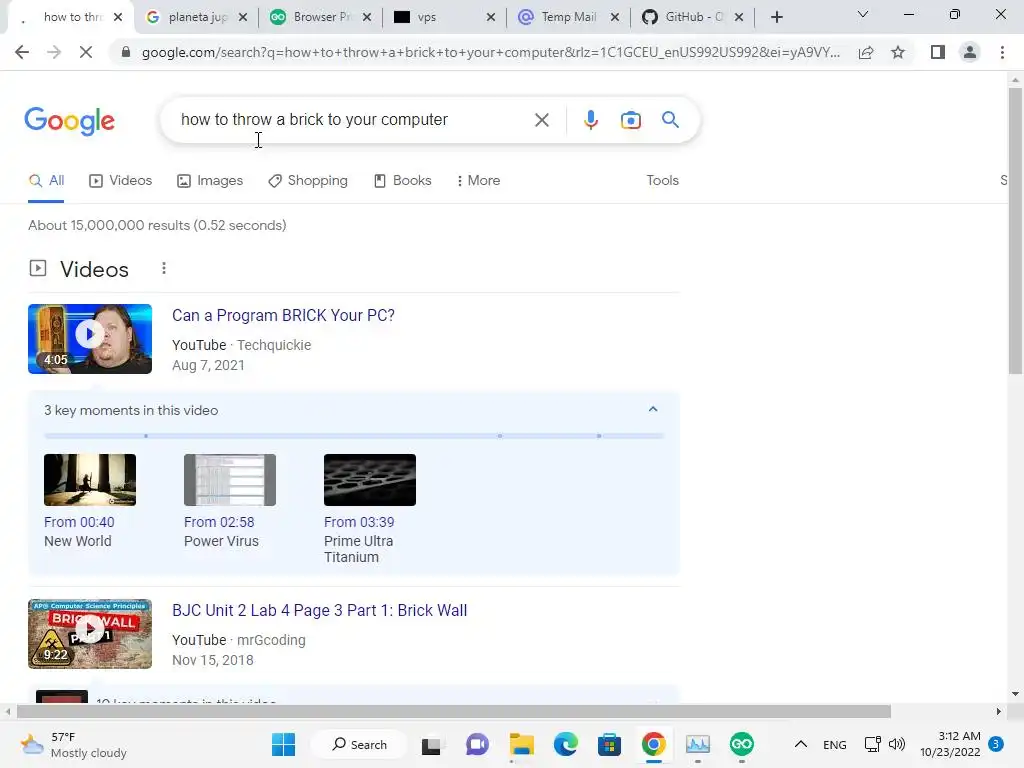Jump to last marker on key moments timeline
The height and width of the screenshot is (768, 1024).
point(599,436)
